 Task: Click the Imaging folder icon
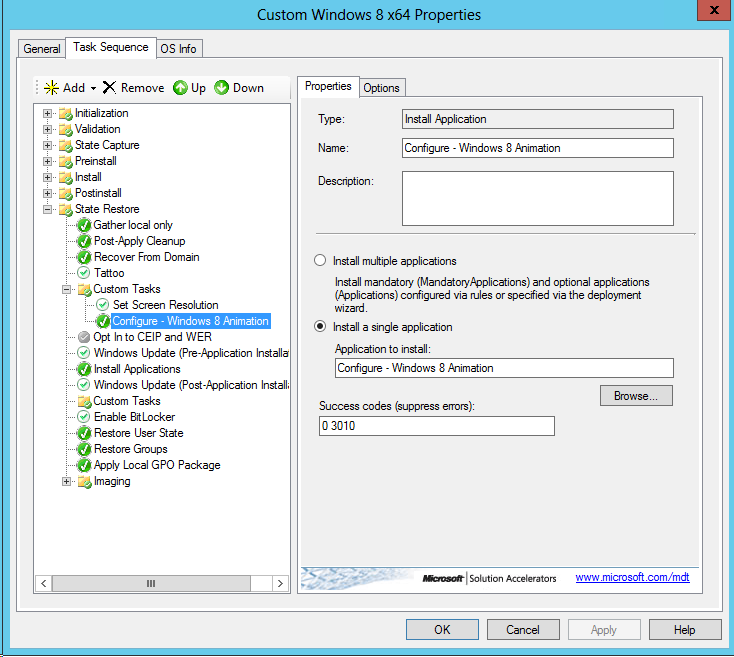tap(84, 481)
